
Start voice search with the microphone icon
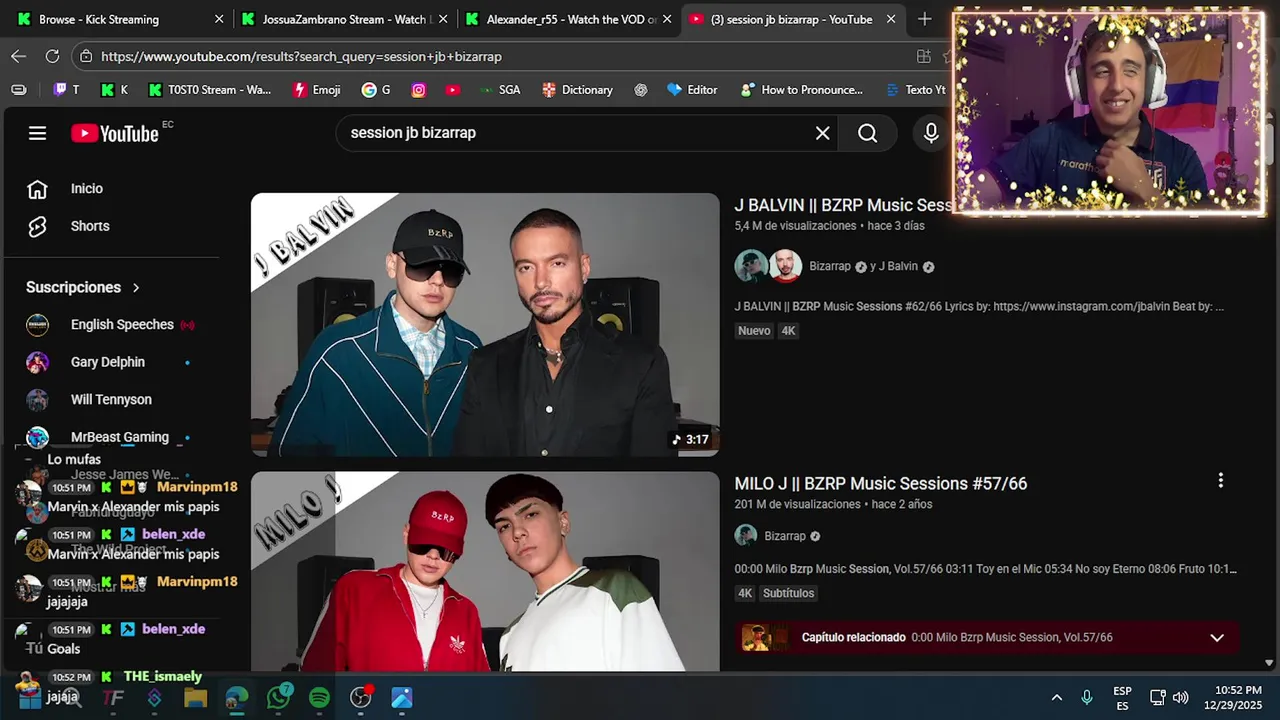tap(931, 133)
